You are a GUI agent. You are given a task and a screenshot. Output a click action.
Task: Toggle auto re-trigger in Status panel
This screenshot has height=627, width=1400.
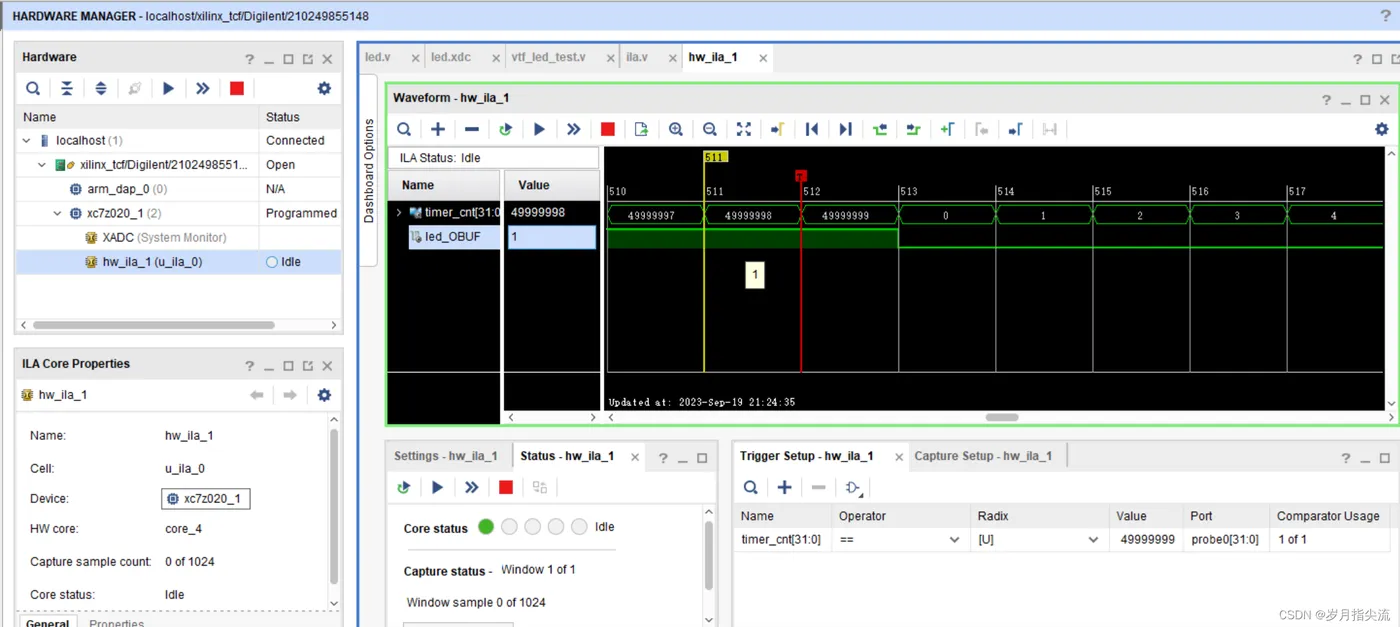click(x=404, y=487)
